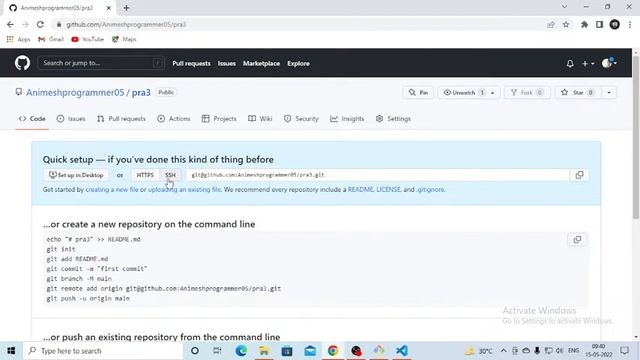
Task: Expand the plus create-new menu
Action: tap(588, 64)
